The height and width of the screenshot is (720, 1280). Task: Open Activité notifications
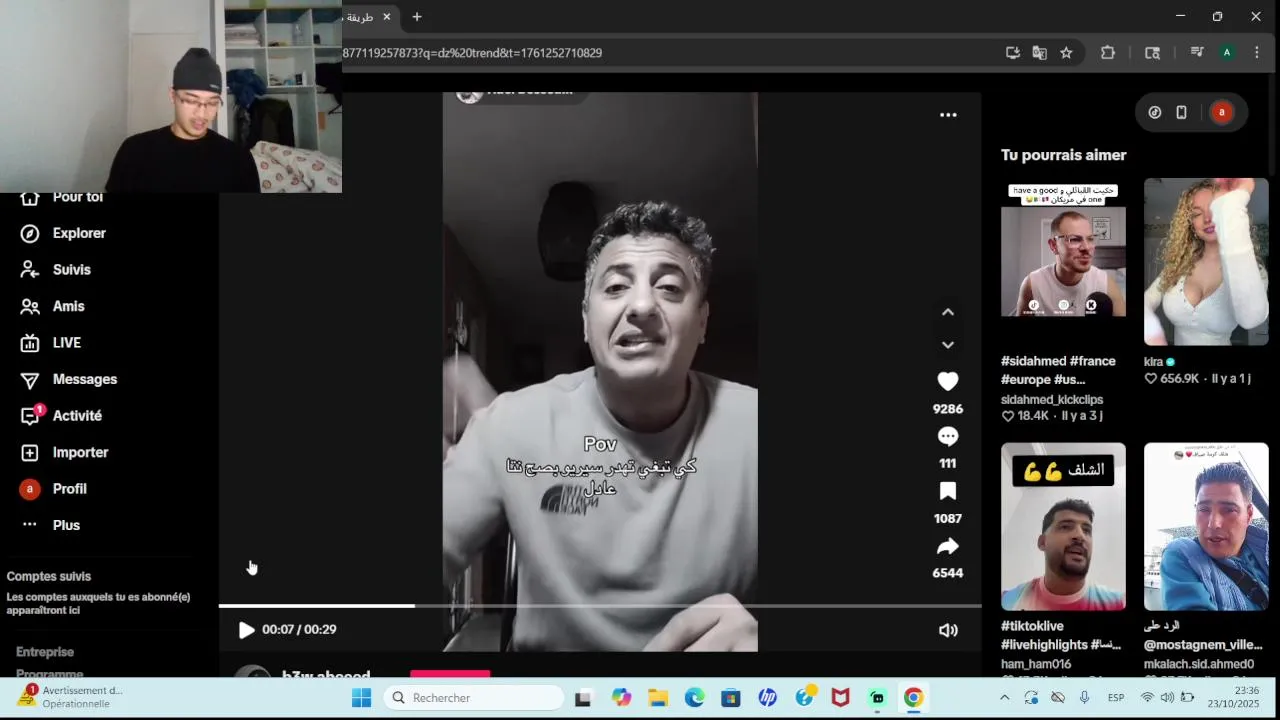pos(61,416)
